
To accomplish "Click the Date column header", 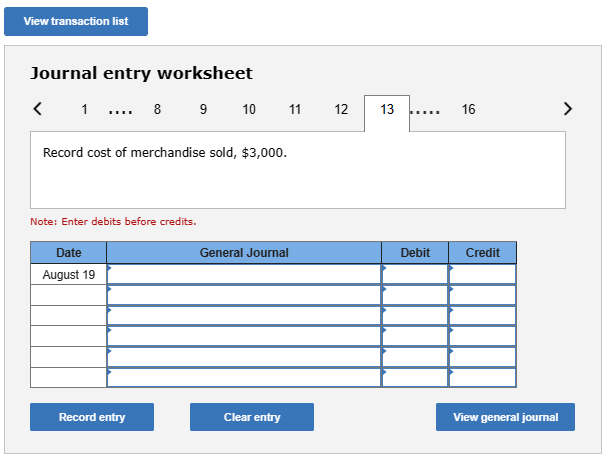I will pos(68,253).
